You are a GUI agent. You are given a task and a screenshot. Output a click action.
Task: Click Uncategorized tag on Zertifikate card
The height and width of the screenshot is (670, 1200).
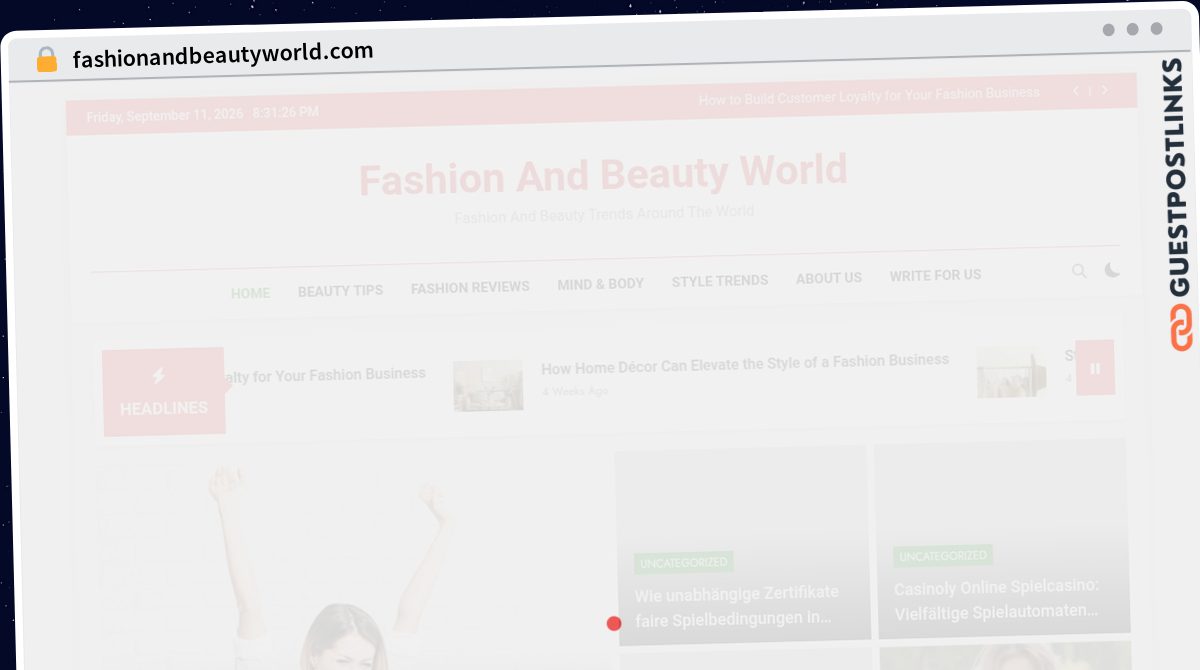pyautogui.click(x=684, y=562)
